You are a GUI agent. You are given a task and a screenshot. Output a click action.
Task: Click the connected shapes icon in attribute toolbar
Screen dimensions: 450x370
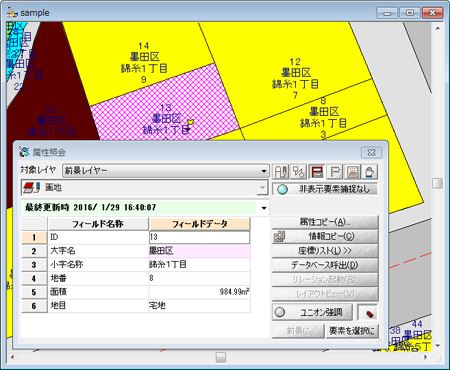(x=299, y=172)
